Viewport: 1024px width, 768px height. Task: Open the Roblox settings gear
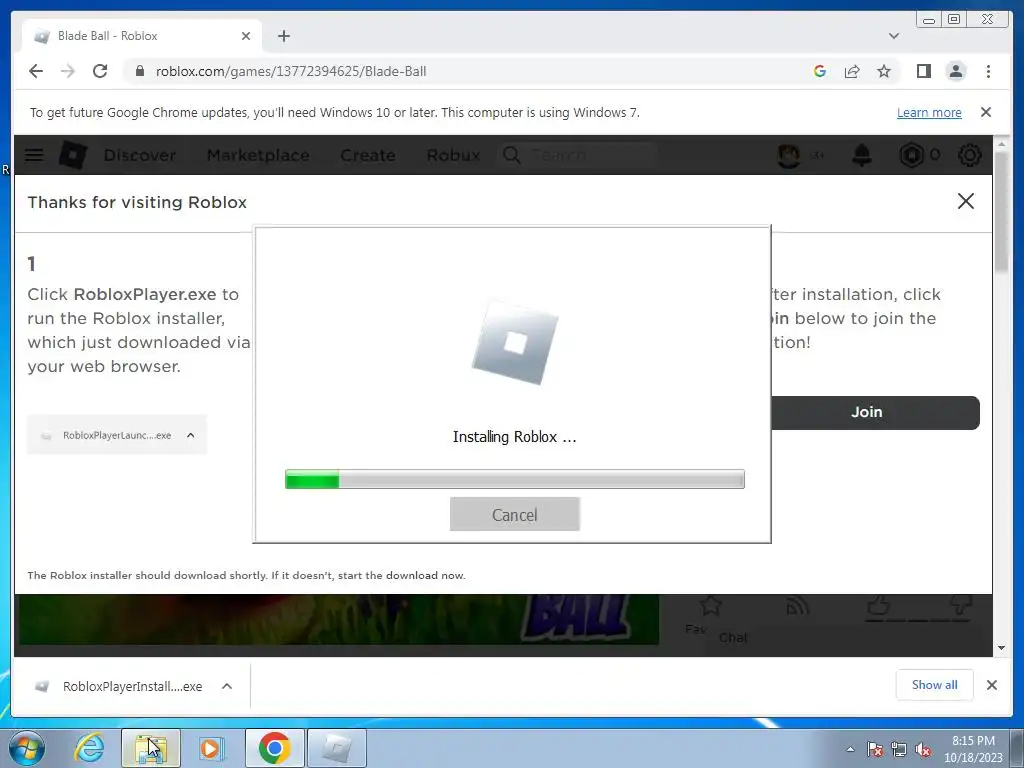click(x=970, y=155)
